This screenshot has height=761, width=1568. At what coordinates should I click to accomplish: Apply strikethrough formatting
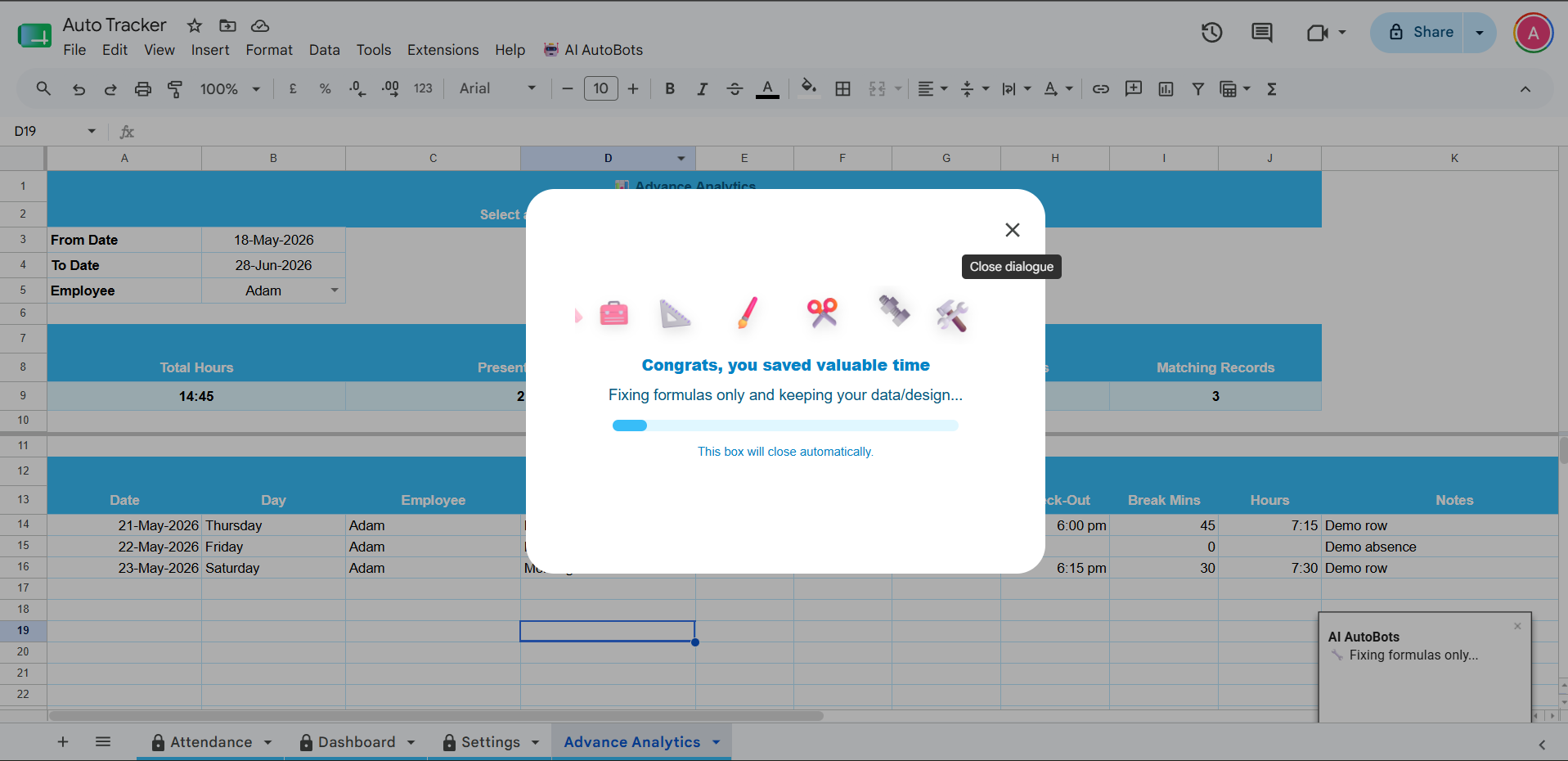(735, 88)
